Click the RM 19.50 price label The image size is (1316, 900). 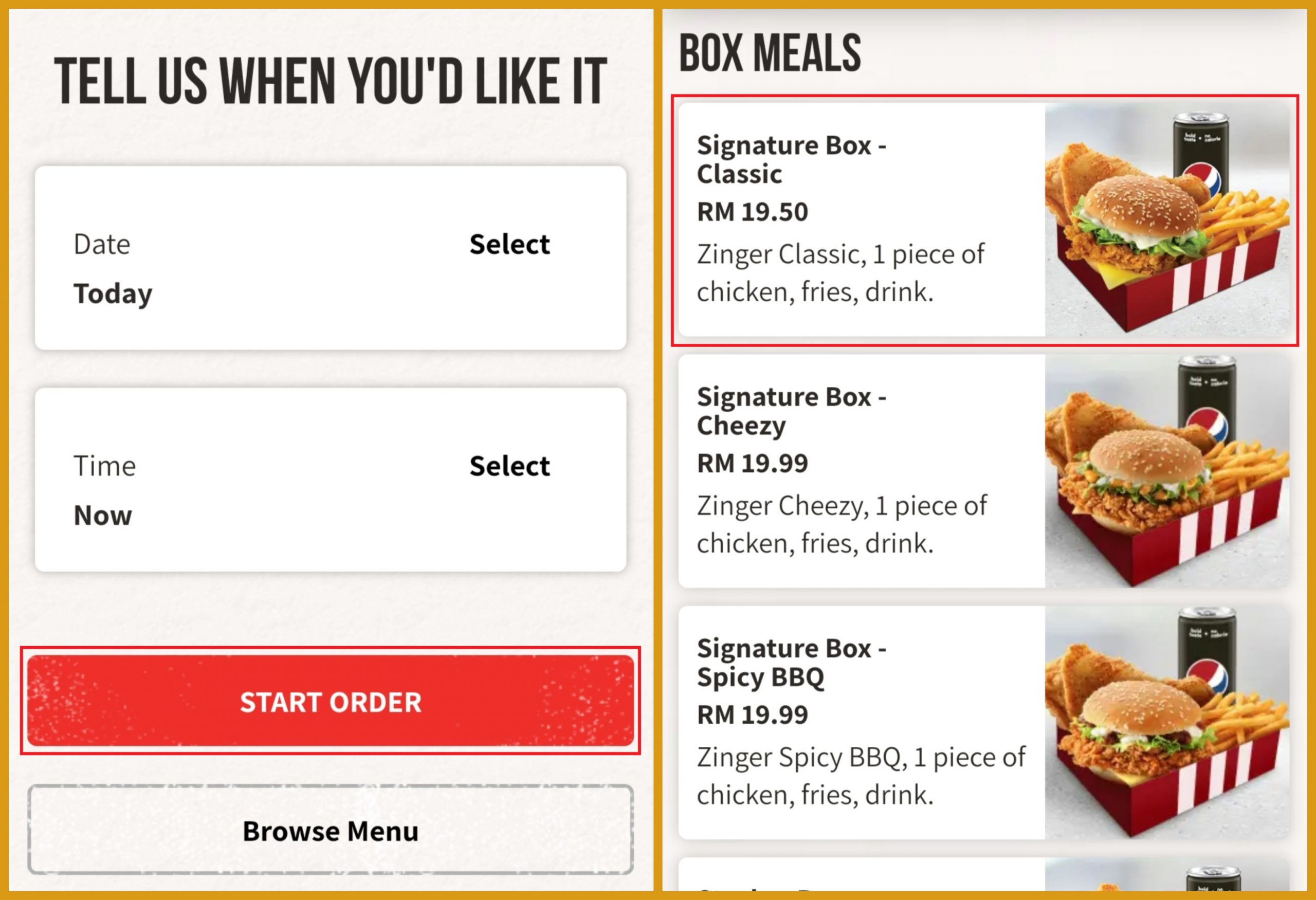click(x=752, y=212)
